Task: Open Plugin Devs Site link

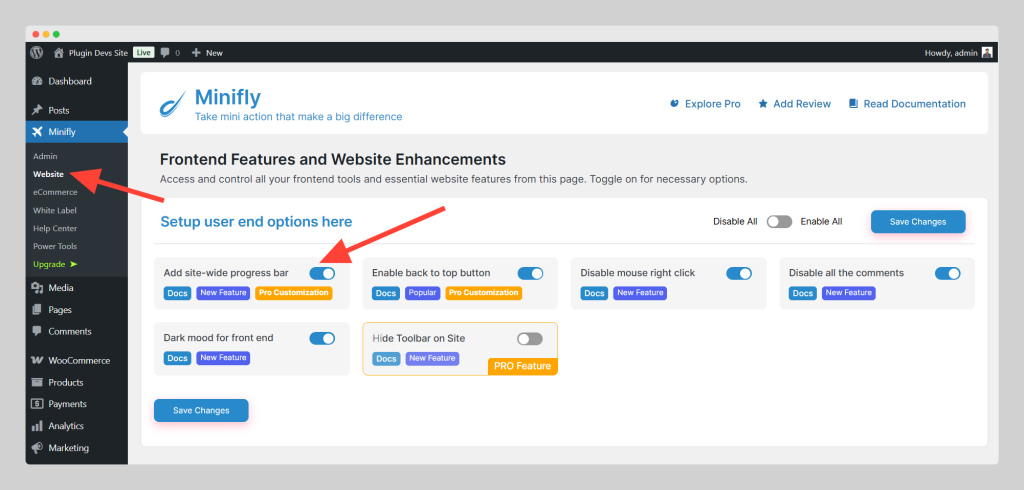Action: coord(98,53)
